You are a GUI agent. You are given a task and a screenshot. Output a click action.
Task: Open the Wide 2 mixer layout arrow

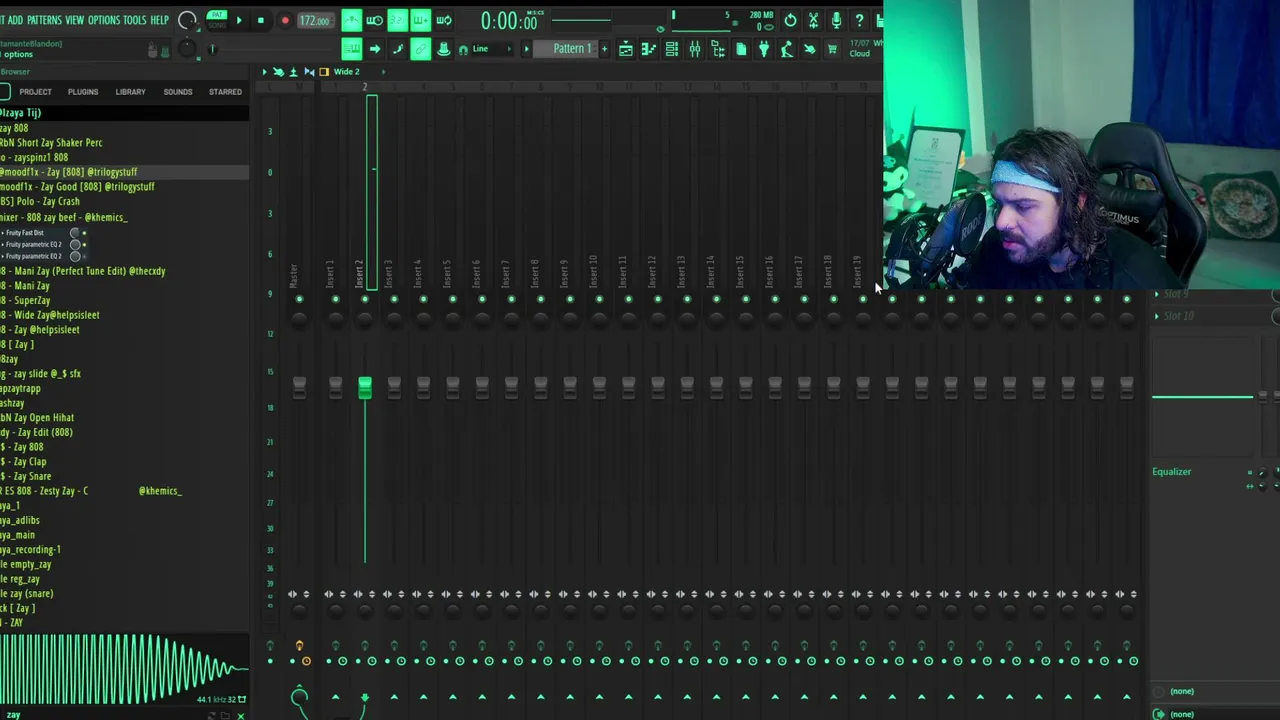tap(383, 72)
